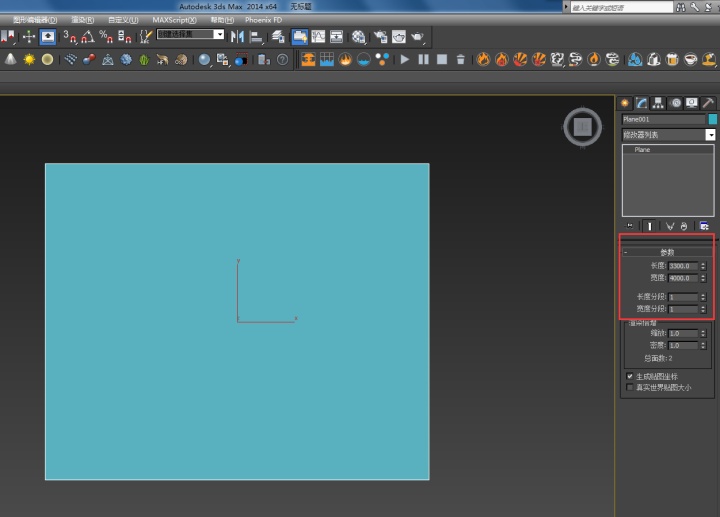Switch to the Modify command panel tab

click(641, 103)
